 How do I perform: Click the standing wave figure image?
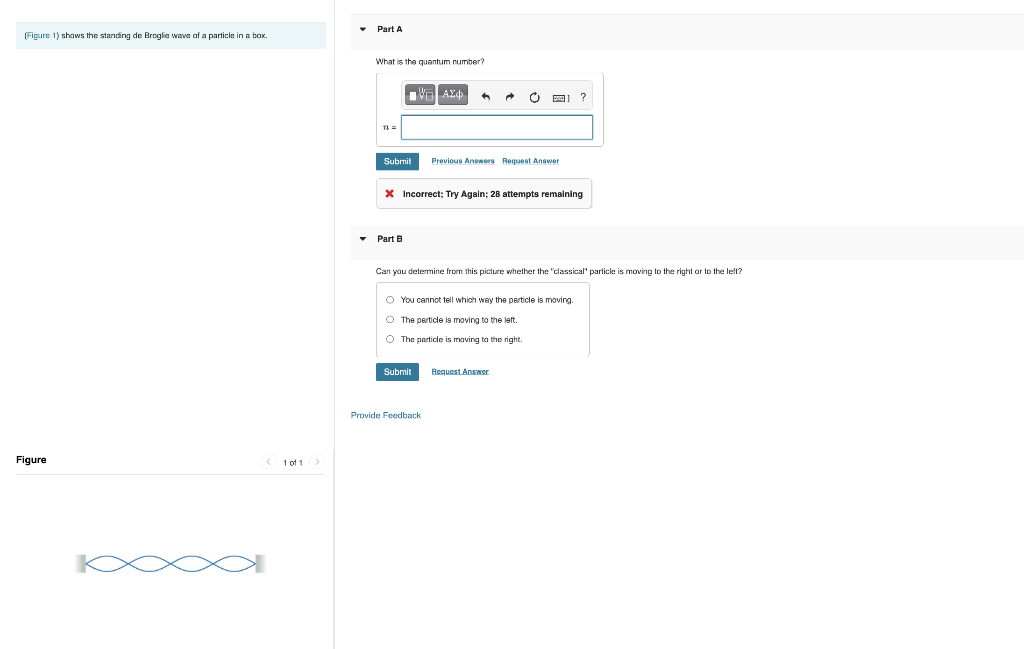click(170, 563)
